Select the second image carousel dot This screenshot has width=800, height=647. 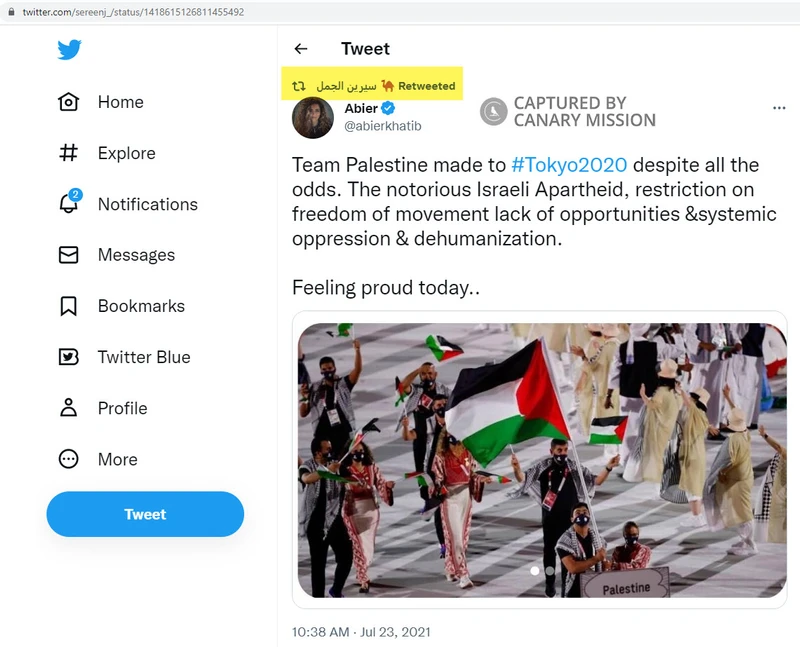549,571
